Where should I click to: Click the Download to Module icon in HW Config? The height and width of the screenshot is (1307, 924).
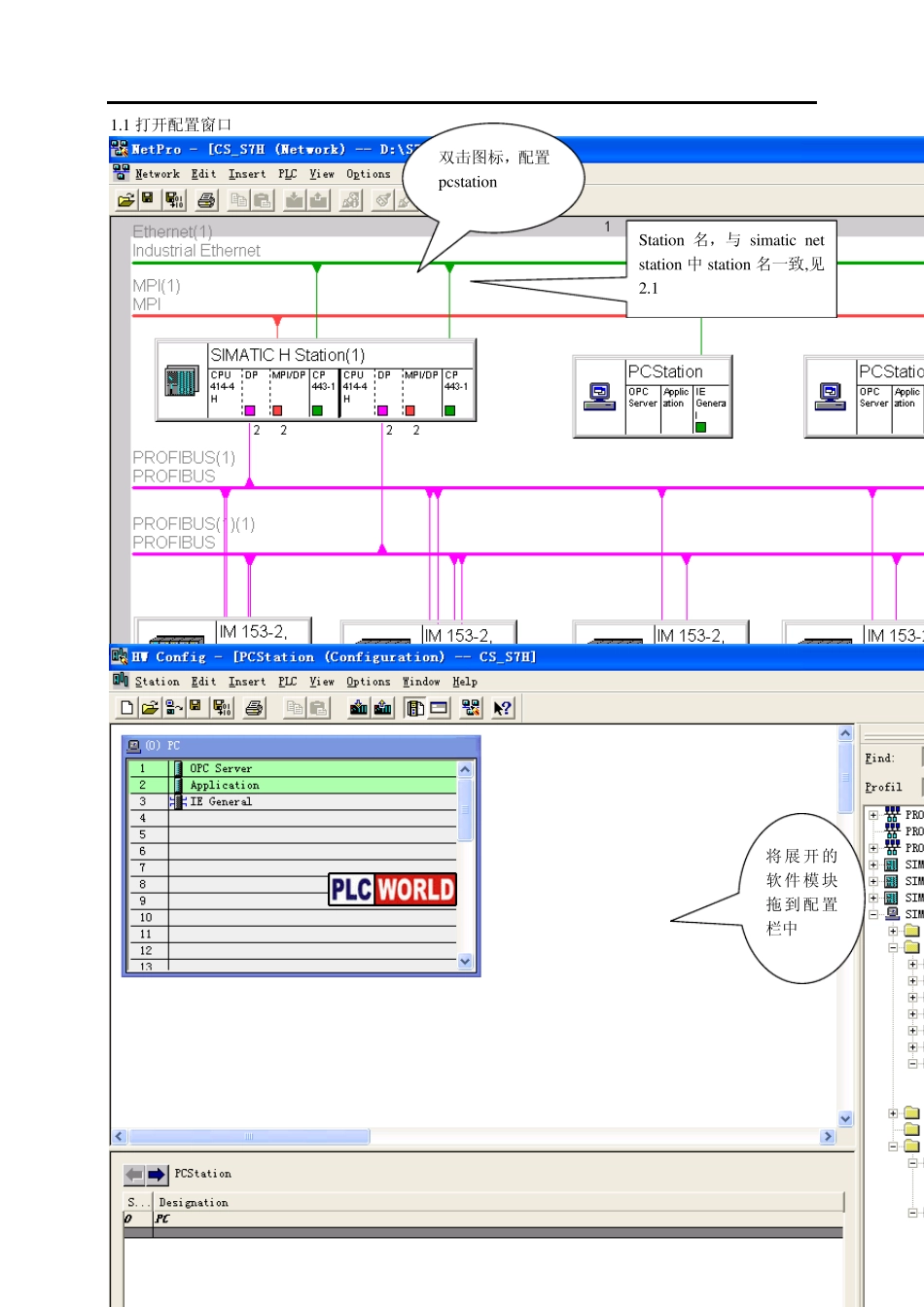(x=358, y=708)
